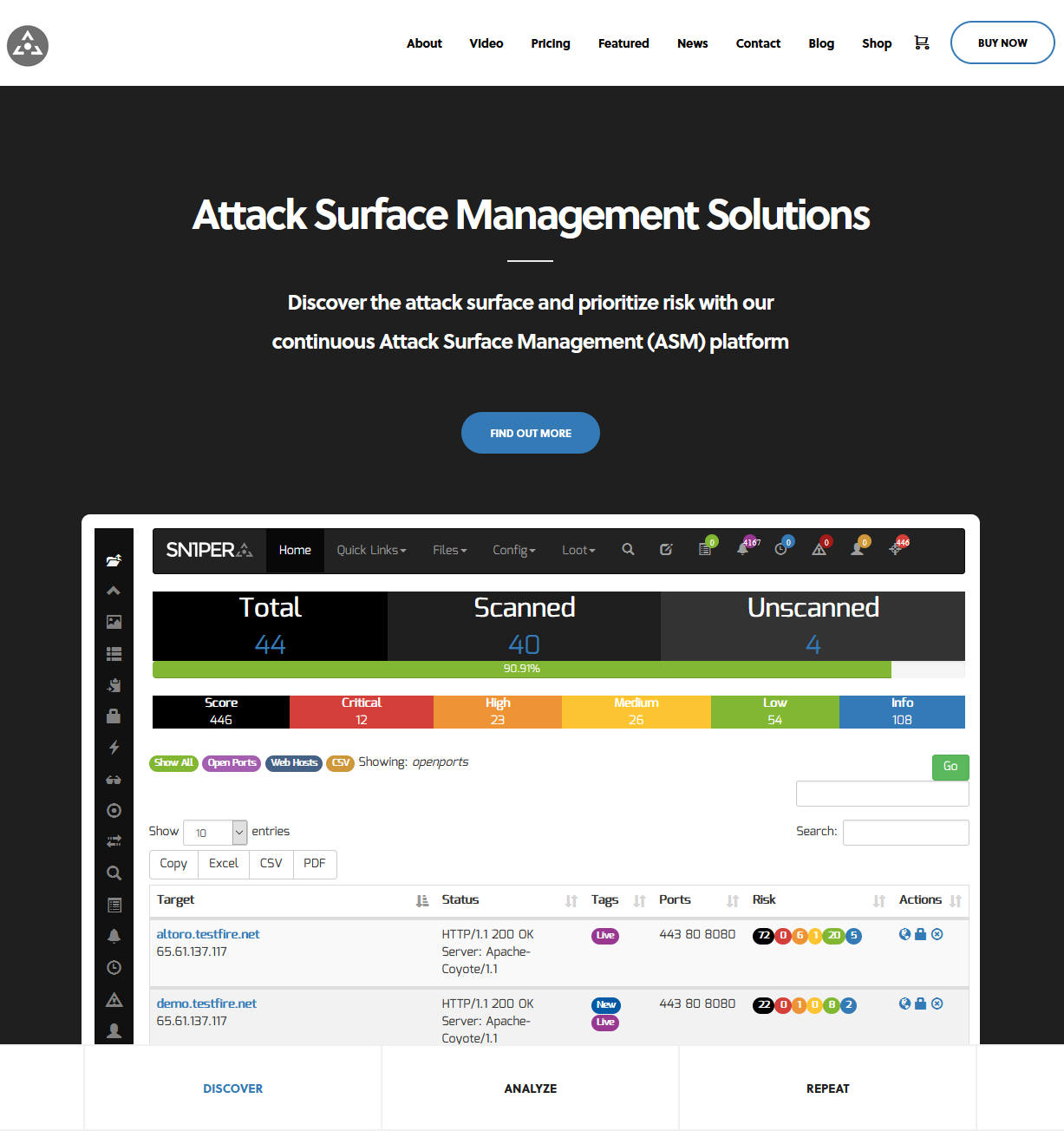Viewport: 1064px width, 1131px height.
Task: Click the red Critical 12 severity block
Action: click(362, 712)
